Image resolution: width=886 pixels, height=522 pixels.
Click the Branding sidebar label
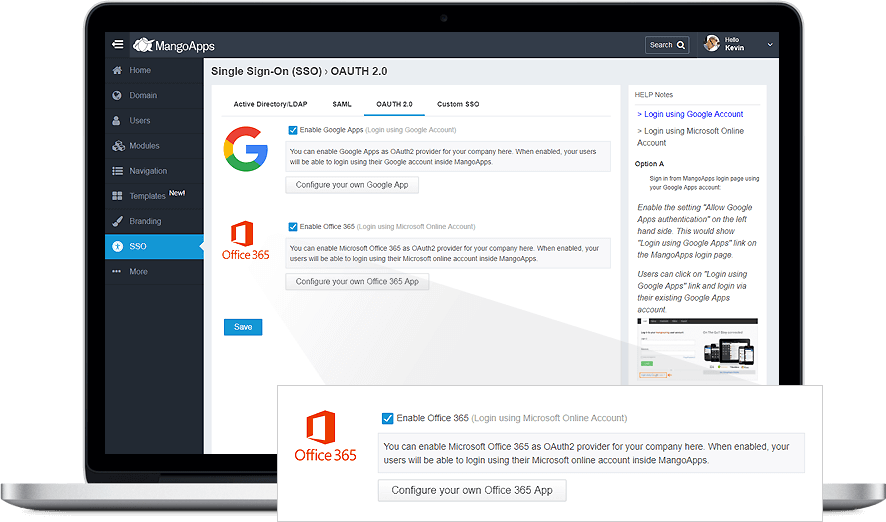coord(145,221)
